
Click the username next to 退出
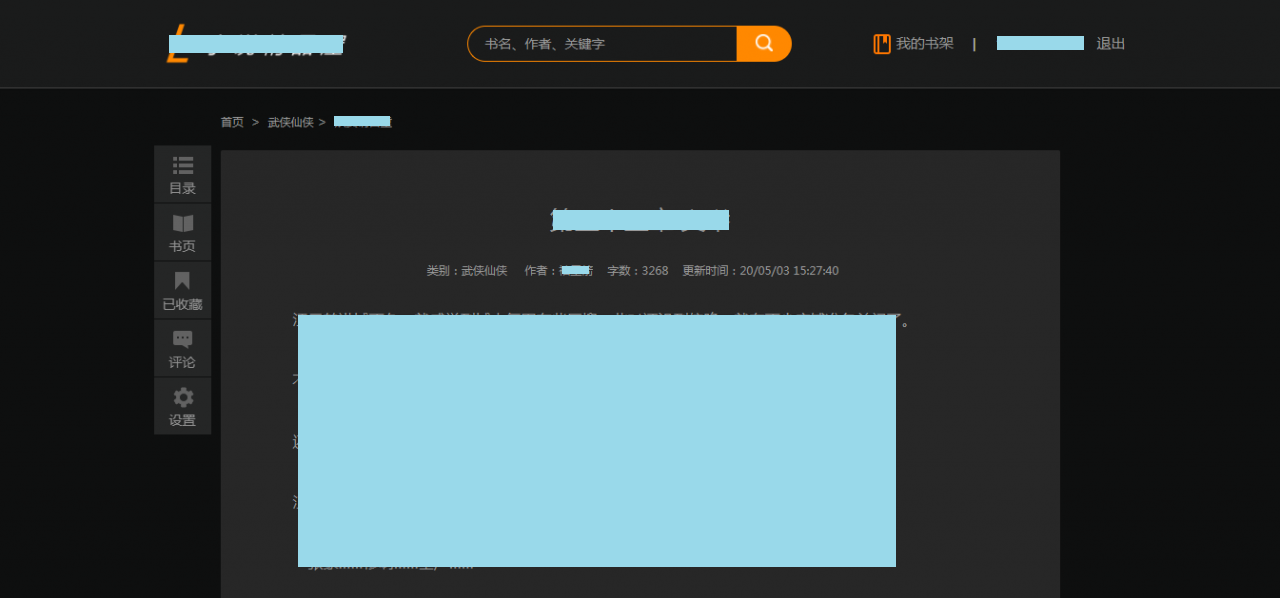(1040, 43)
